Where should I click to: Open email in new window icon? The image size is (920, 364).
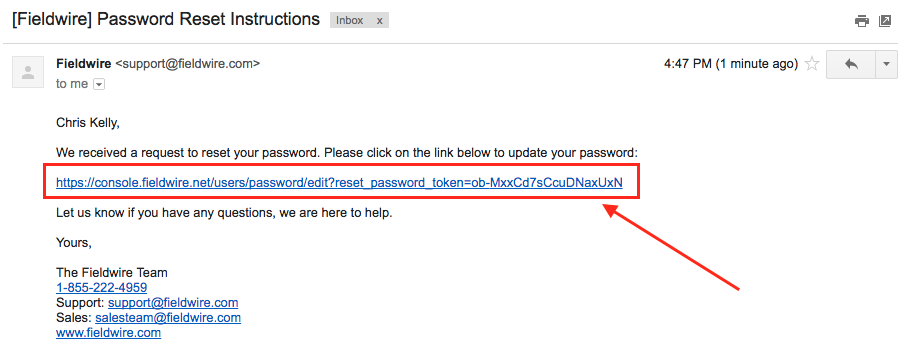pyautogui.click(x=885, y=21)
